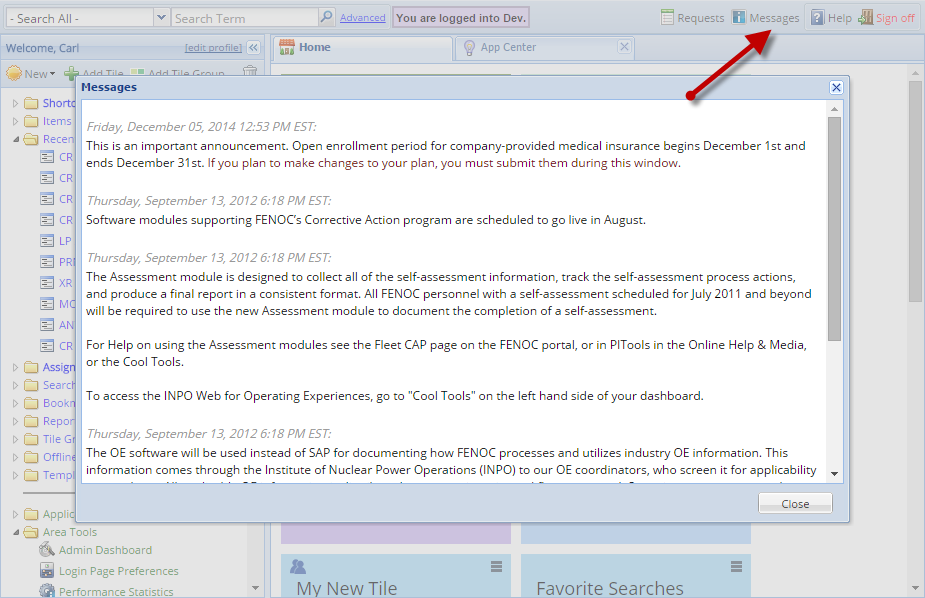Click the Messages scrollbar down arrow
Image resolution: width=925 pixels, height=598 pixels.
tap(834, 474)
